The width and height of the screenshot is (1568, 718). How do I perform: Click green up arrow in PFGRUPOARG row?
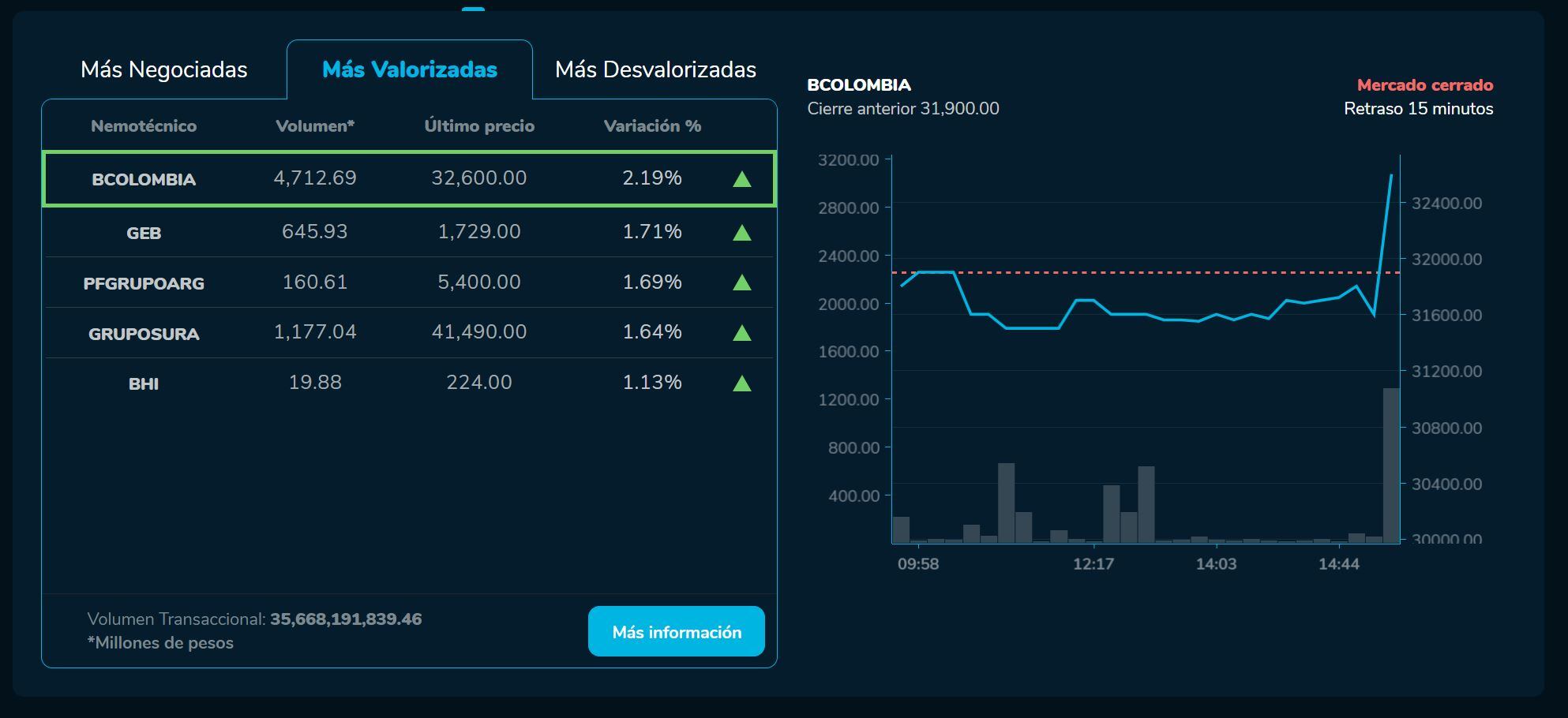click(x=741, y=282)
